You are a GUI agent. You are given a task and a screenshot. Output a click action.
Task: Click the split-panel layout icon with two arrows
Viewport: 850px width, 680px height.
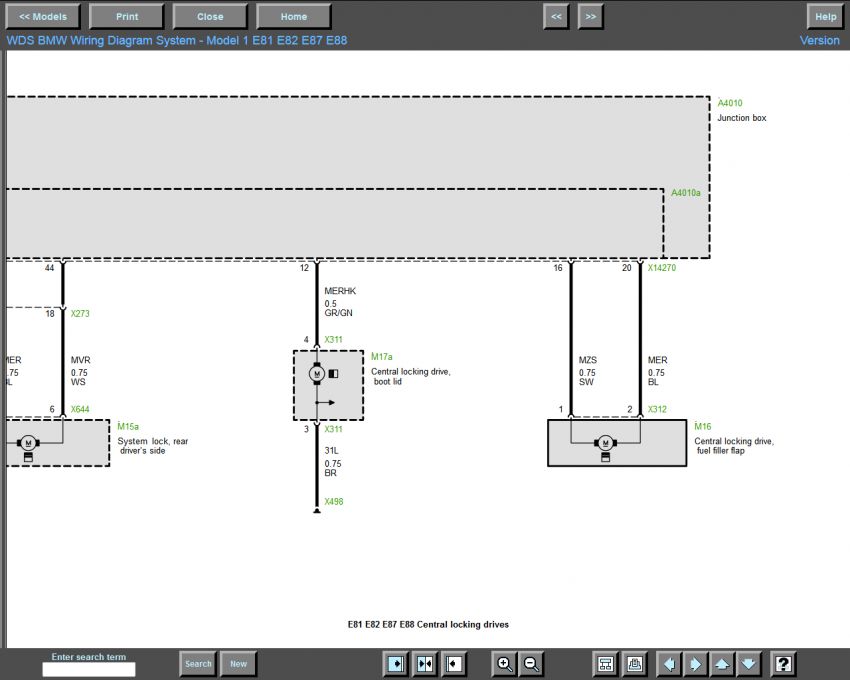coord(425,664)
